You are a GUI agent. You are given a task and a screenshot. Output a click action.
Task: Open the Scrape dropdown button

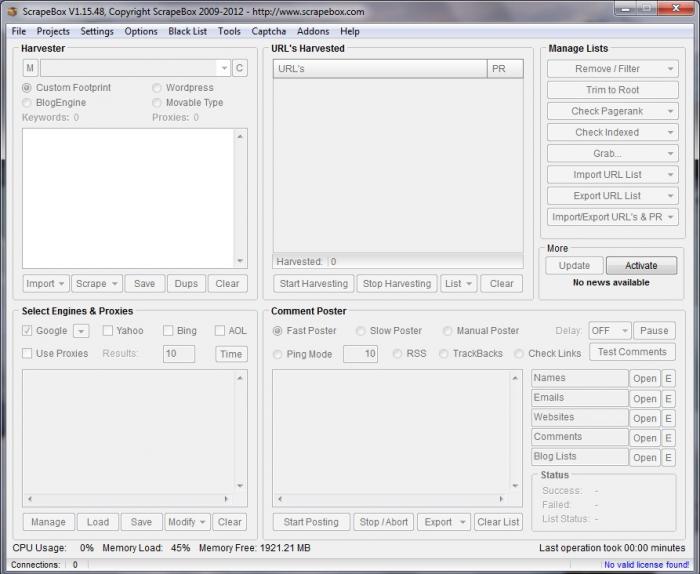[97, 283]
